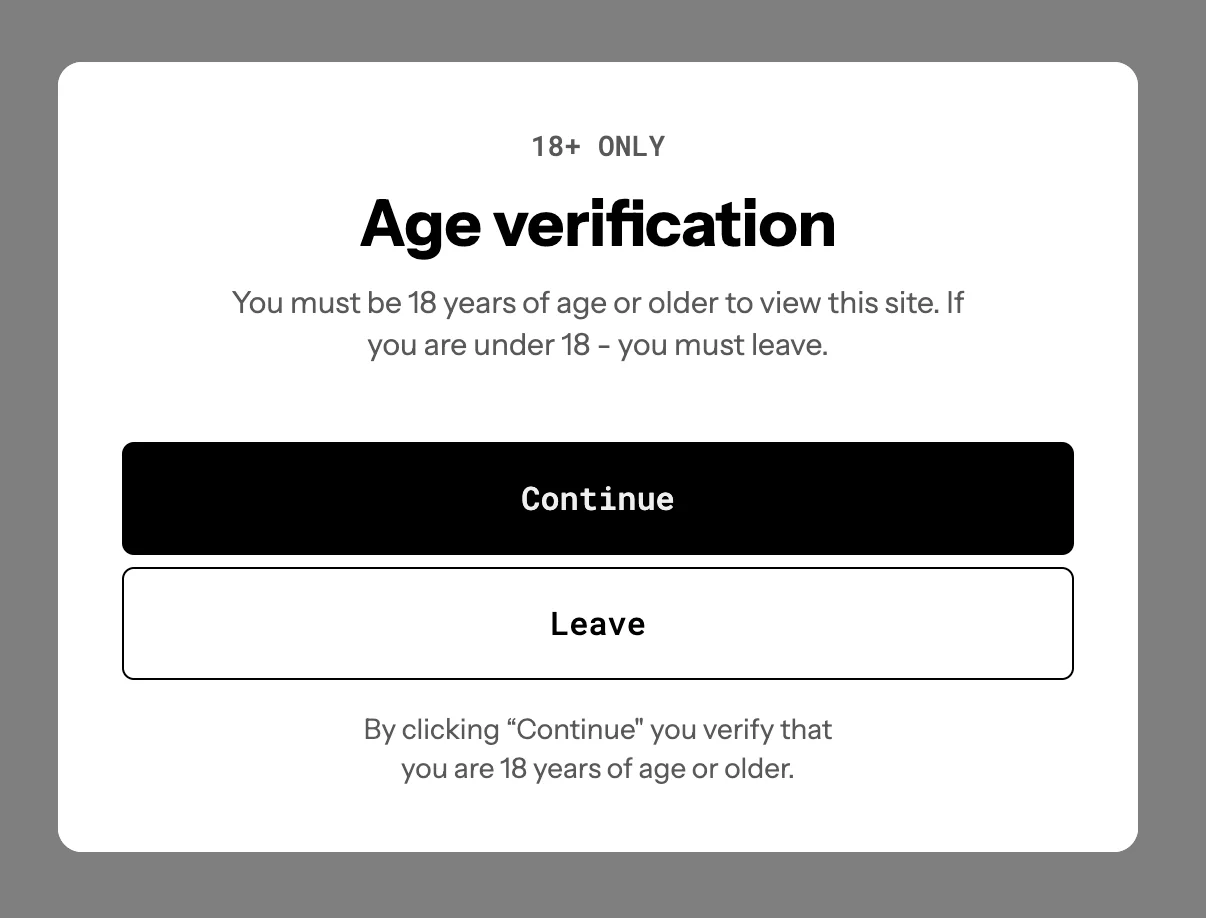The height and width of the screenshot is (918, 1206).
Task: Click the 18+ ONLY label
Action: pos(597,146)
